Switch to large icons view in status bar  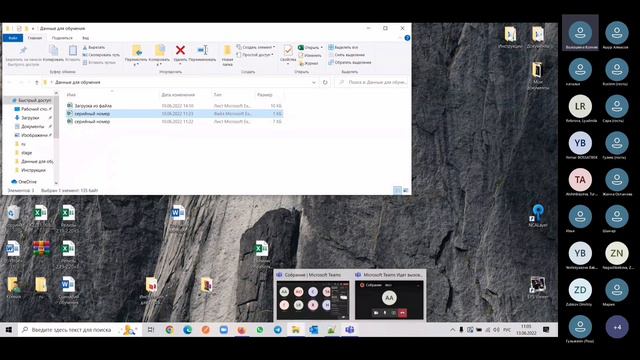tap(405, 190)
